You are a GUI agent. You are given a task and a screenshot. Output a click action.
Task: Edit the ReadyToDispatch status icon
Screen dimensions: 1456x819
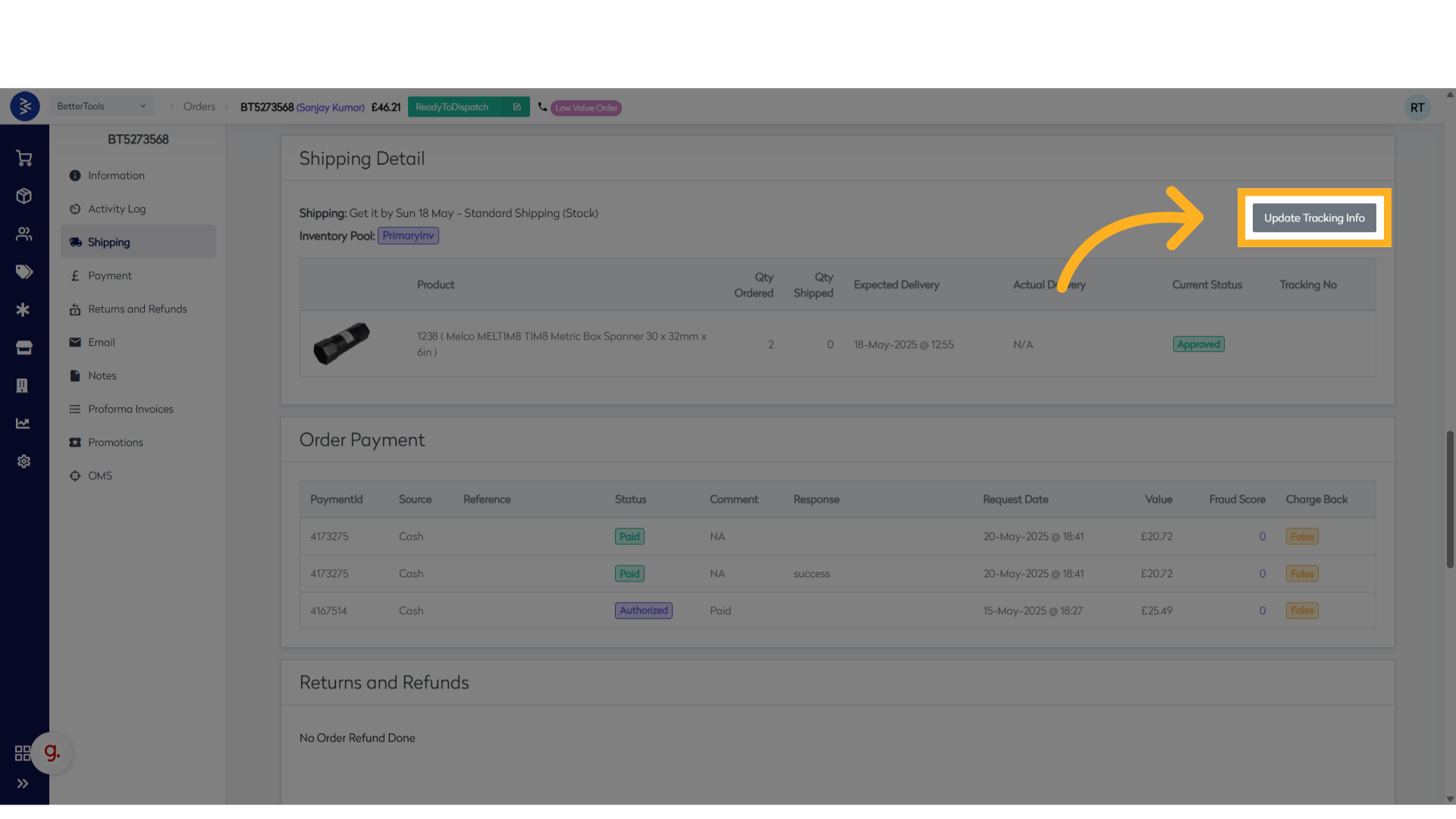(517, 107)
